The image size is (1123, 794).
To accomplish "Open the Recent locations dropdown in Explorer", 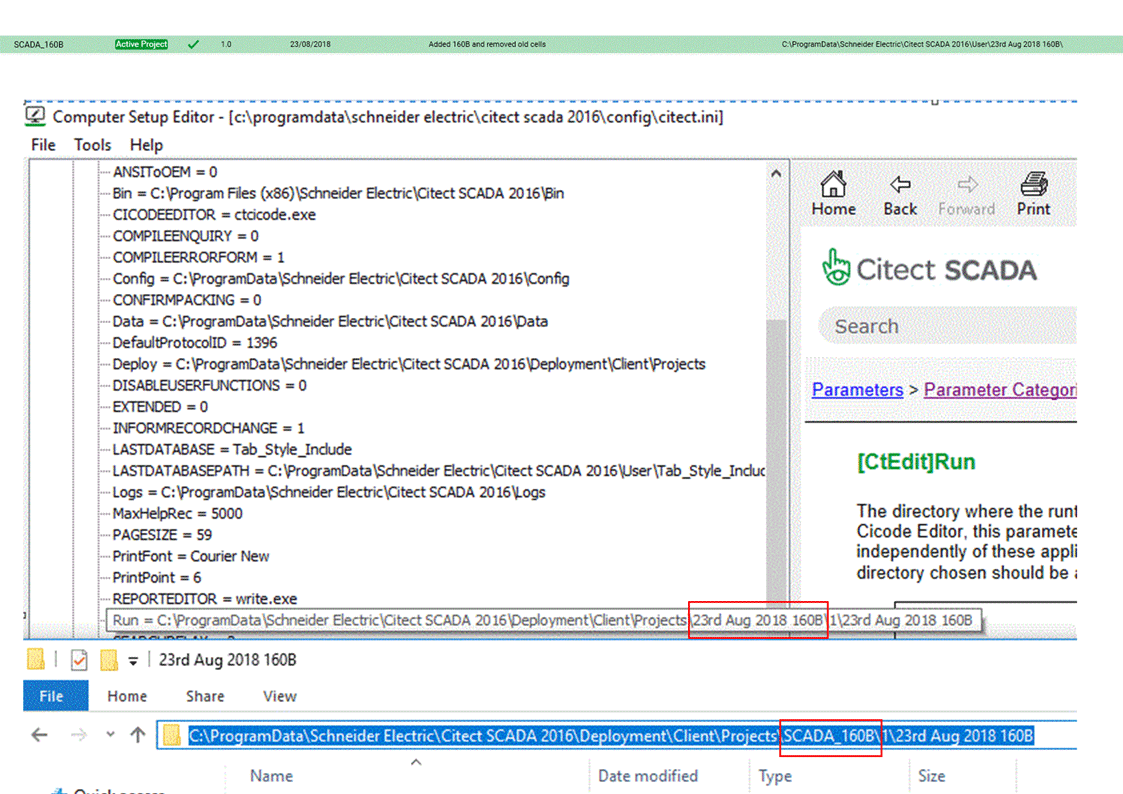I will click(110, 735).
